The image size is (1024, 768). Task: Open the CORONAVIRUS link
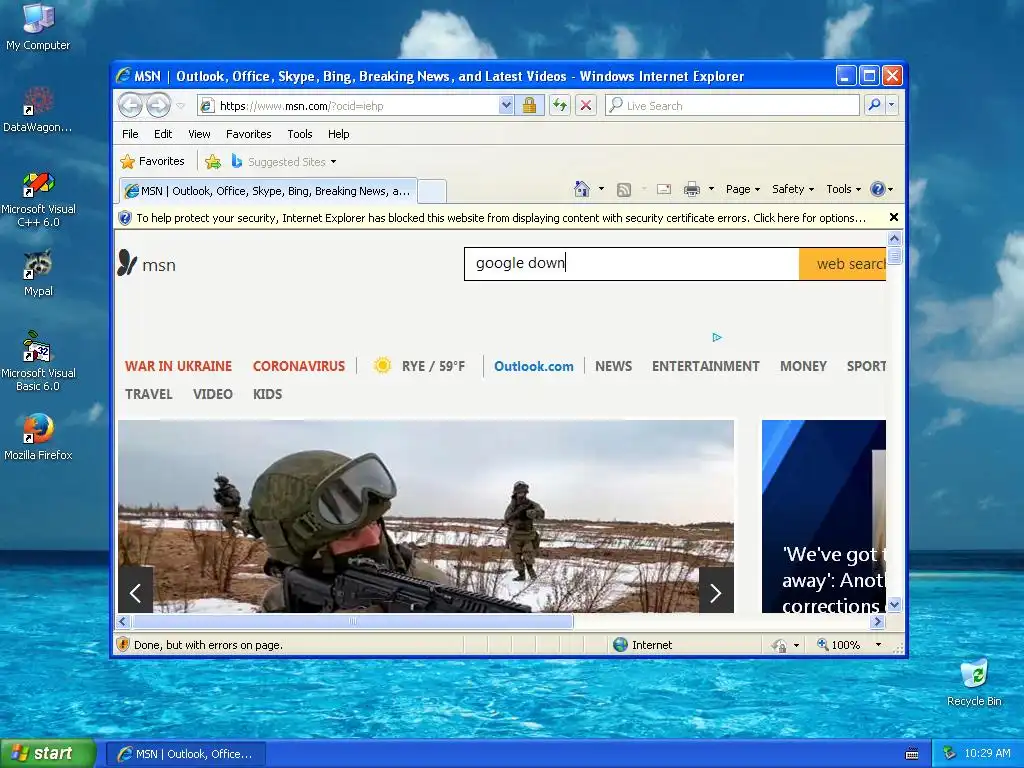pyautogui.click(x=298, y=366)
